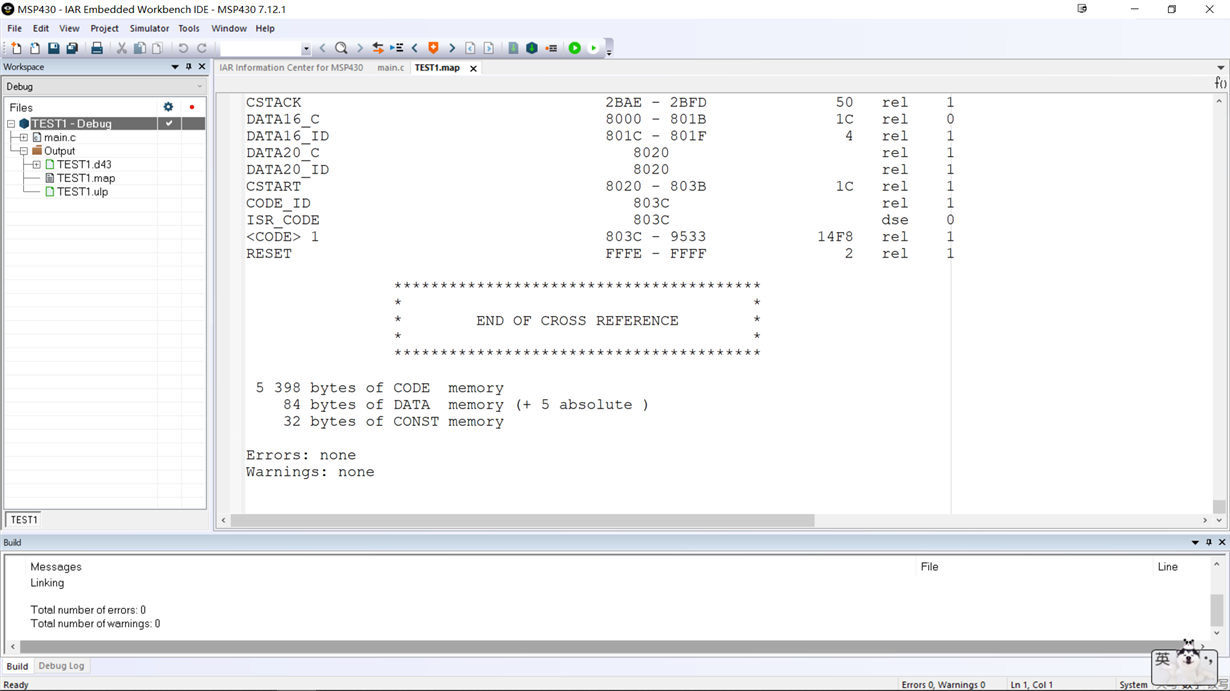Click the Toggle Bookmark shield icon

[x=433, y=48]
